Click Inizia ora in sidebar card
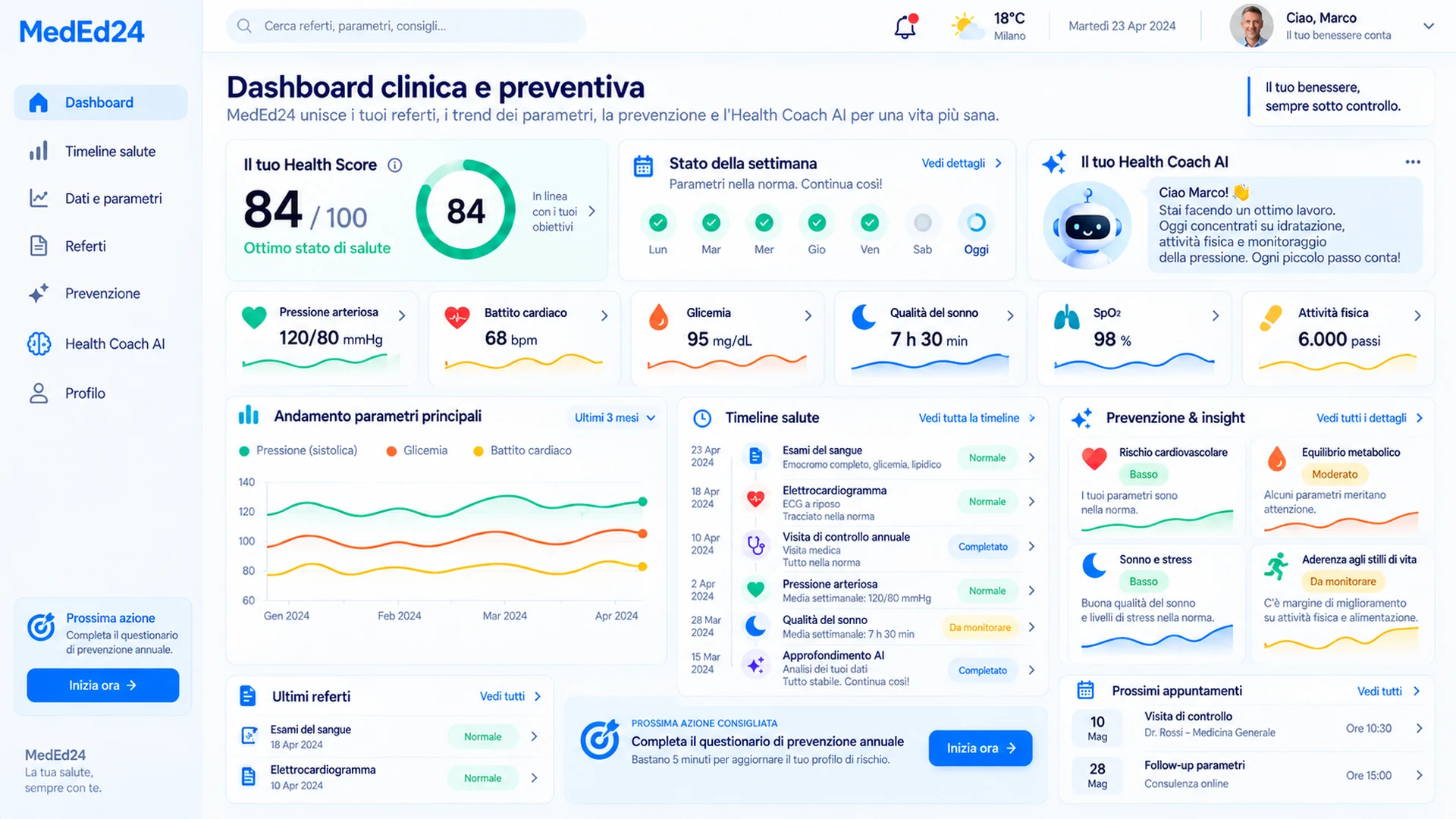Viewport: 1456px width, 819px height. pos(103,686)
